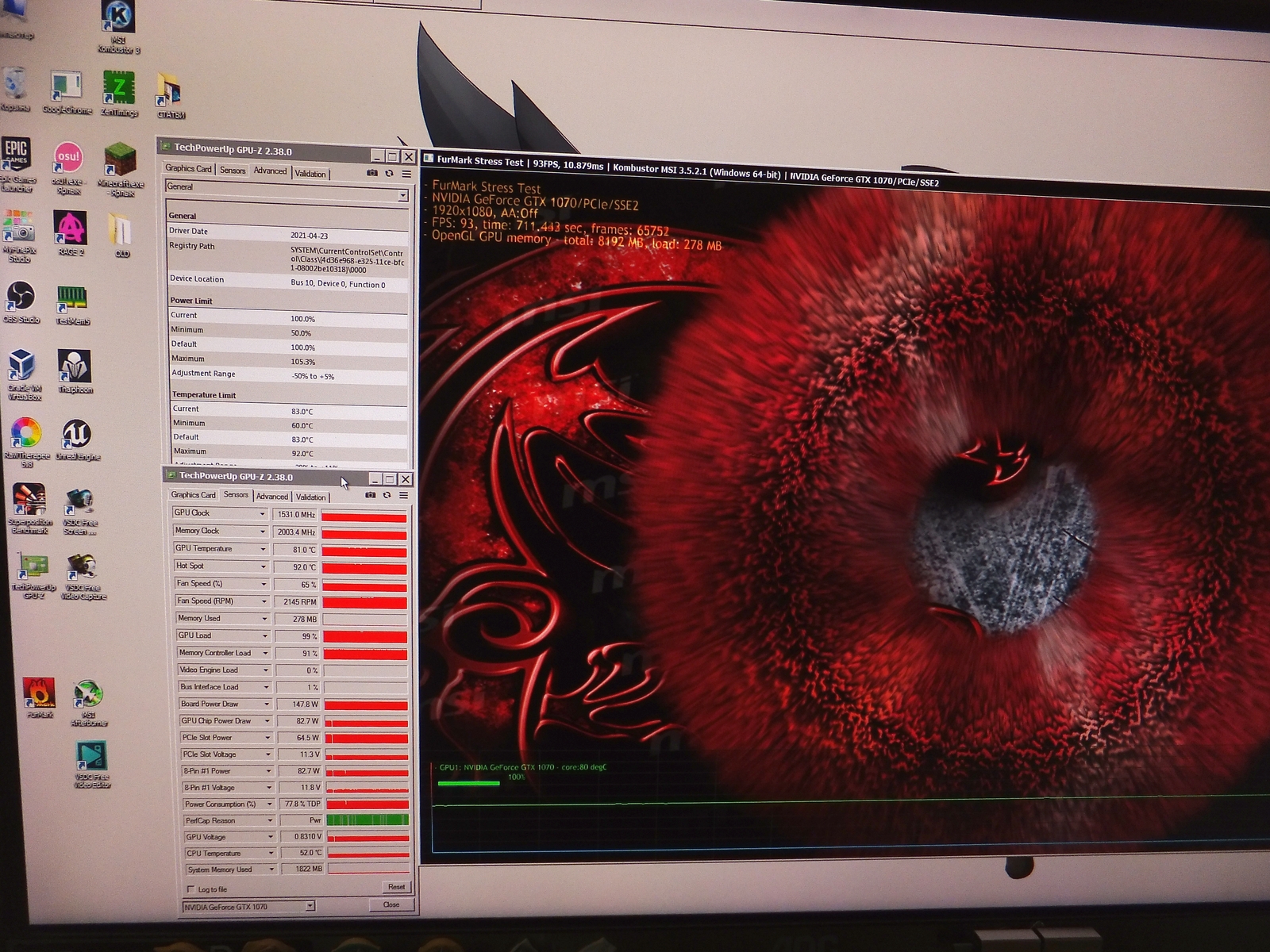Image resolution: width=1270 pixels, height=952 pixels.
Task: Click the Close button in GPU-Z Sensors
Action: (391, 904)
